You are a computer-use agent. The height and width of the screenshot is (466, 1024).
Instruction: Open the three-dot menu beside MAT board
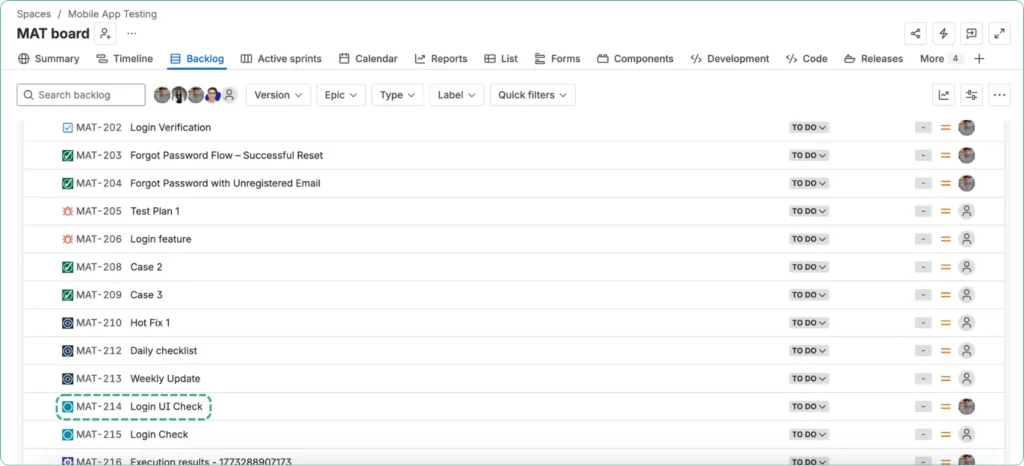[132, 33]
